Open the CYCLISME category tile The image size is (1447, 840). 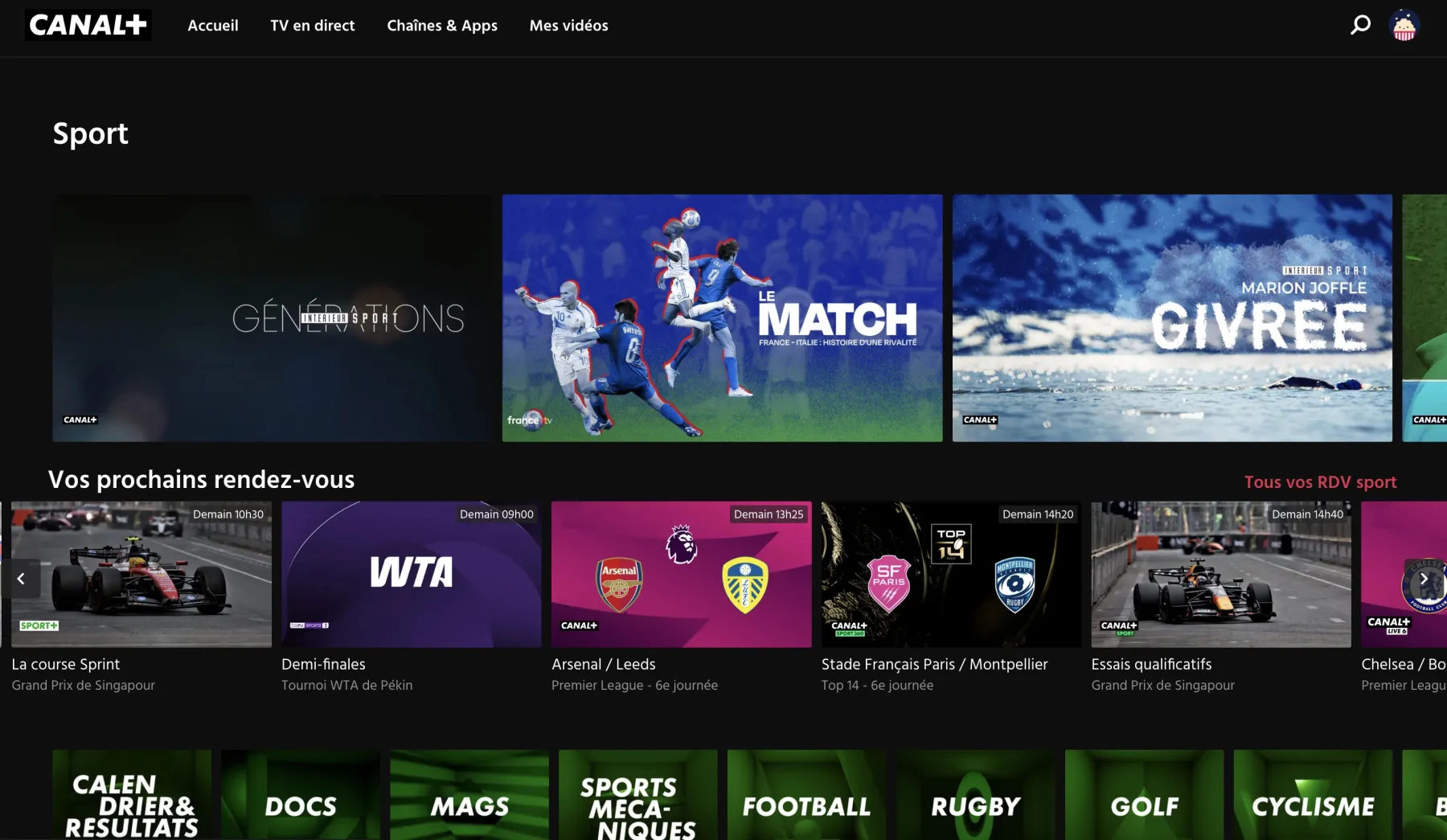pos(1314,795)
